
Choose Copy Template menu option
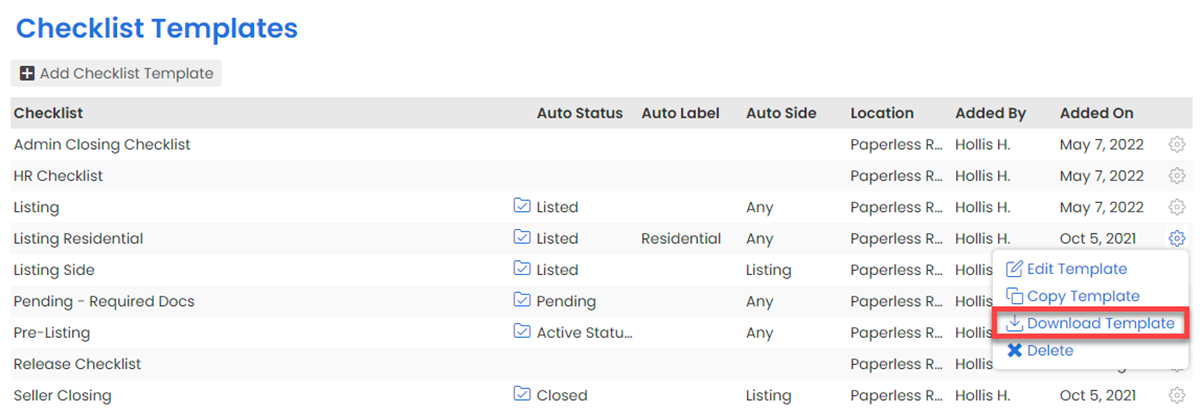click(1082, 296)
